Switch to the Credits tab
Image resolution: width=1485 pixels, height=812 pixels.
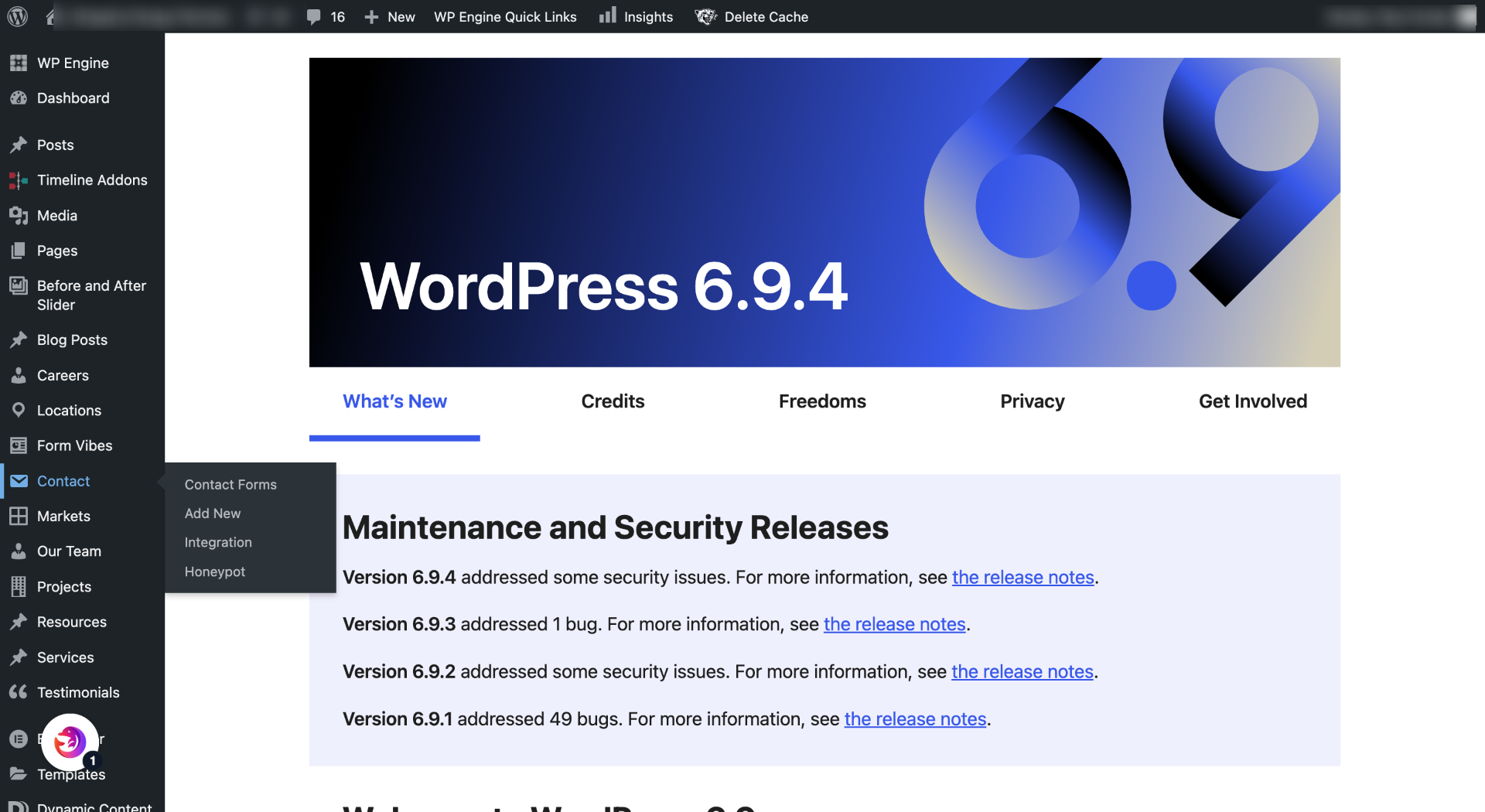point(613,401)
